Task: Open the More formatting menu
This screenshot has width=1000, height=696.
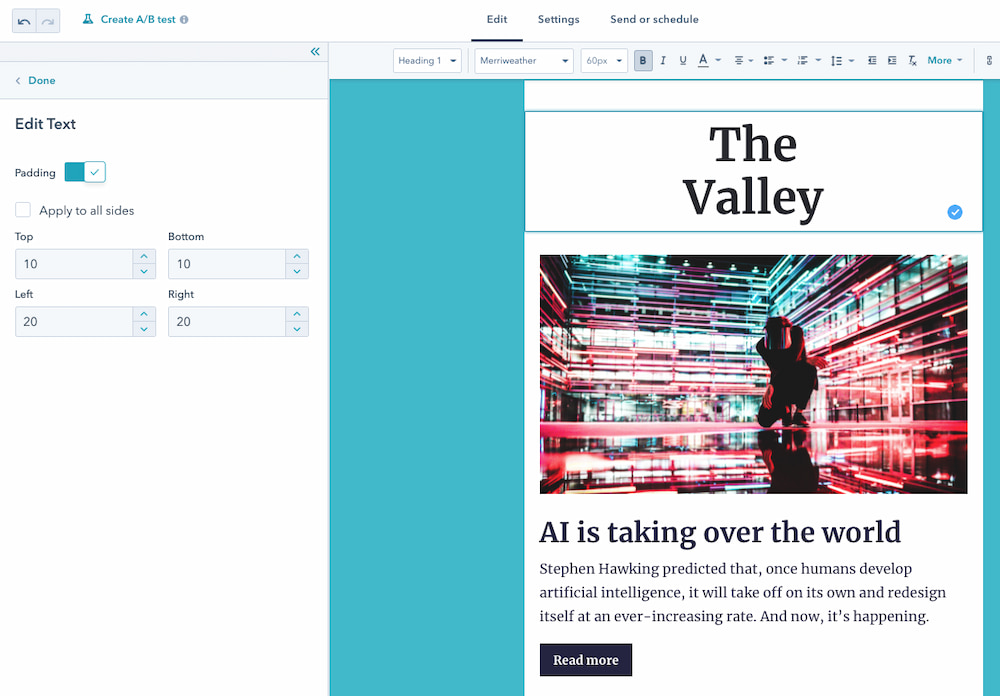Action: [941, 60]
